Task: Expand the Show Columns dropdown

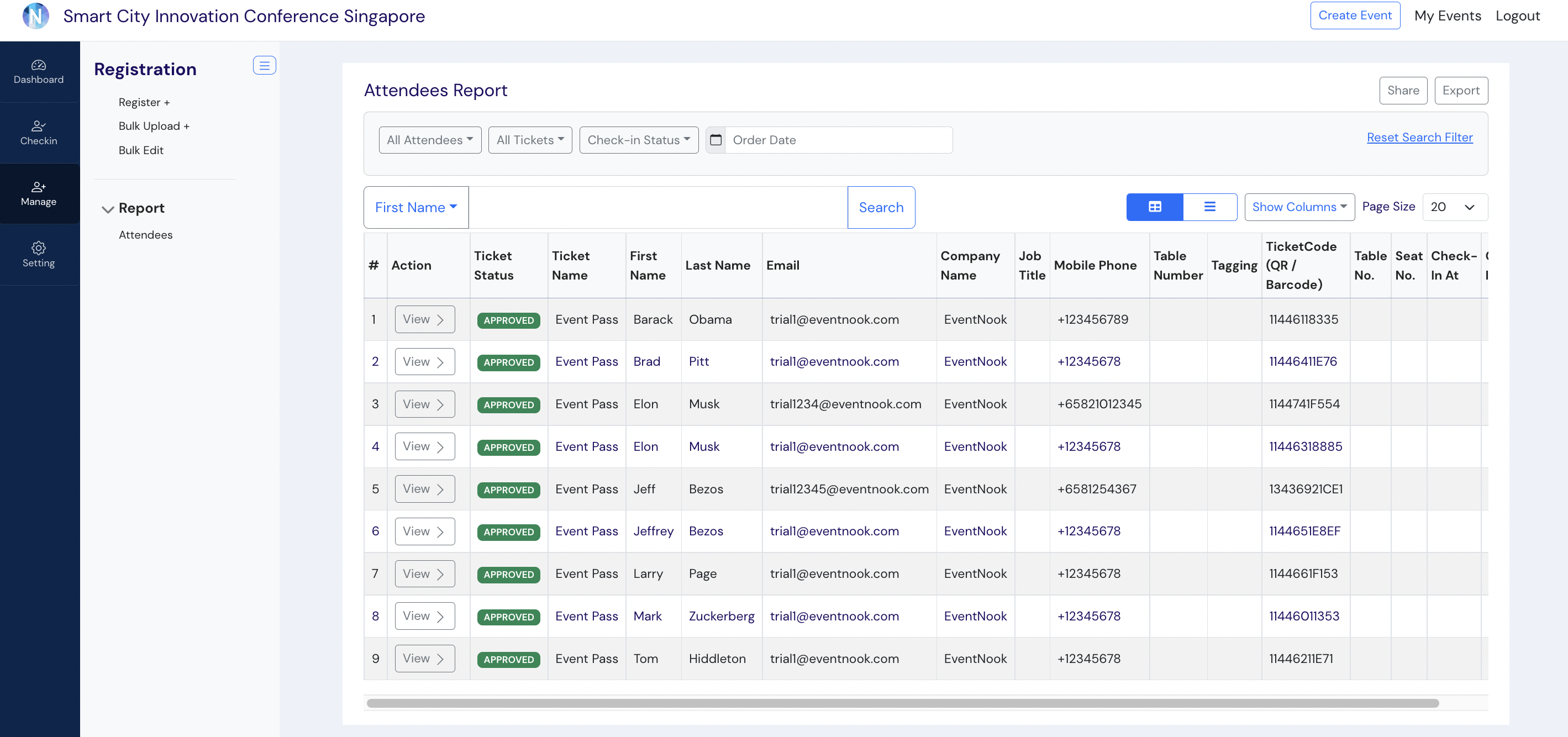Action: point(1299,207)
